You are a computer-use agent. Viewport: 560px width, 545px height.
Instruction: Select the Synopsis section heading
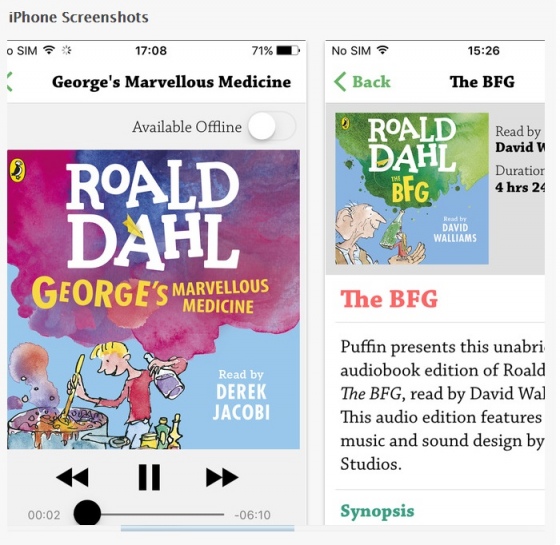[x=377, y=511]
